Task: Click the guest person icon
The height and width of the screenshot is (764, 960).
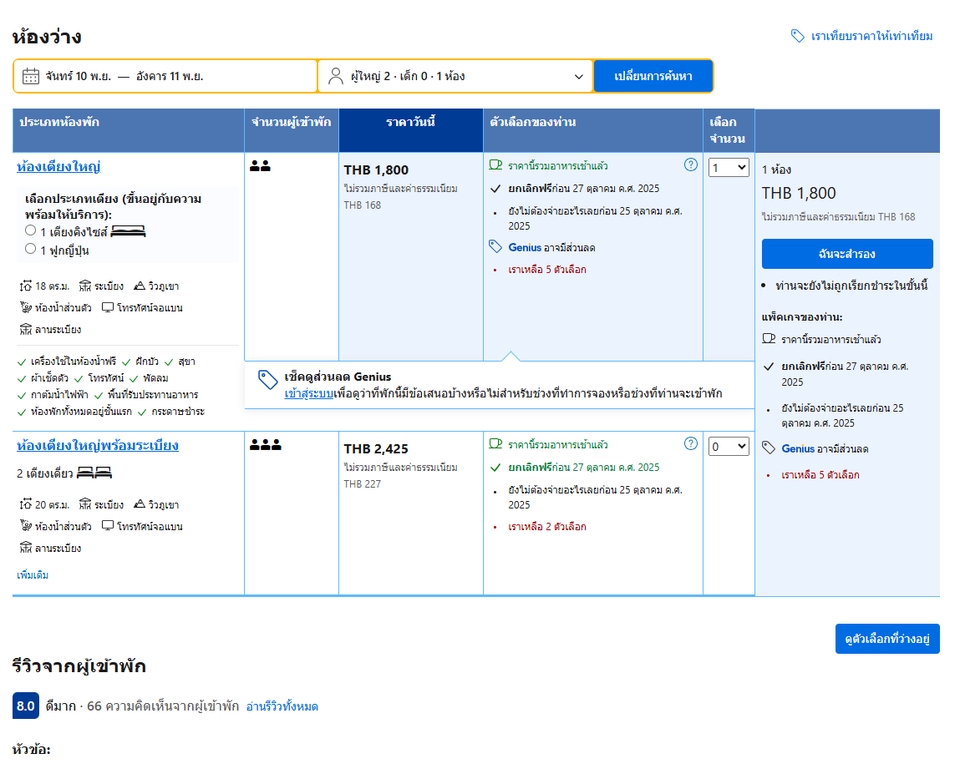Action: (x=335, y=76)
